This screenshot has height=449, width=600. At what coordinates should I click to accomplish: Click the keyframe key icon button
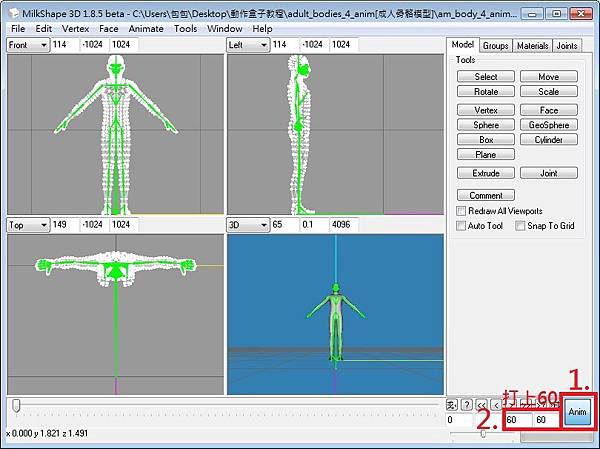click(x=452, y=405)
